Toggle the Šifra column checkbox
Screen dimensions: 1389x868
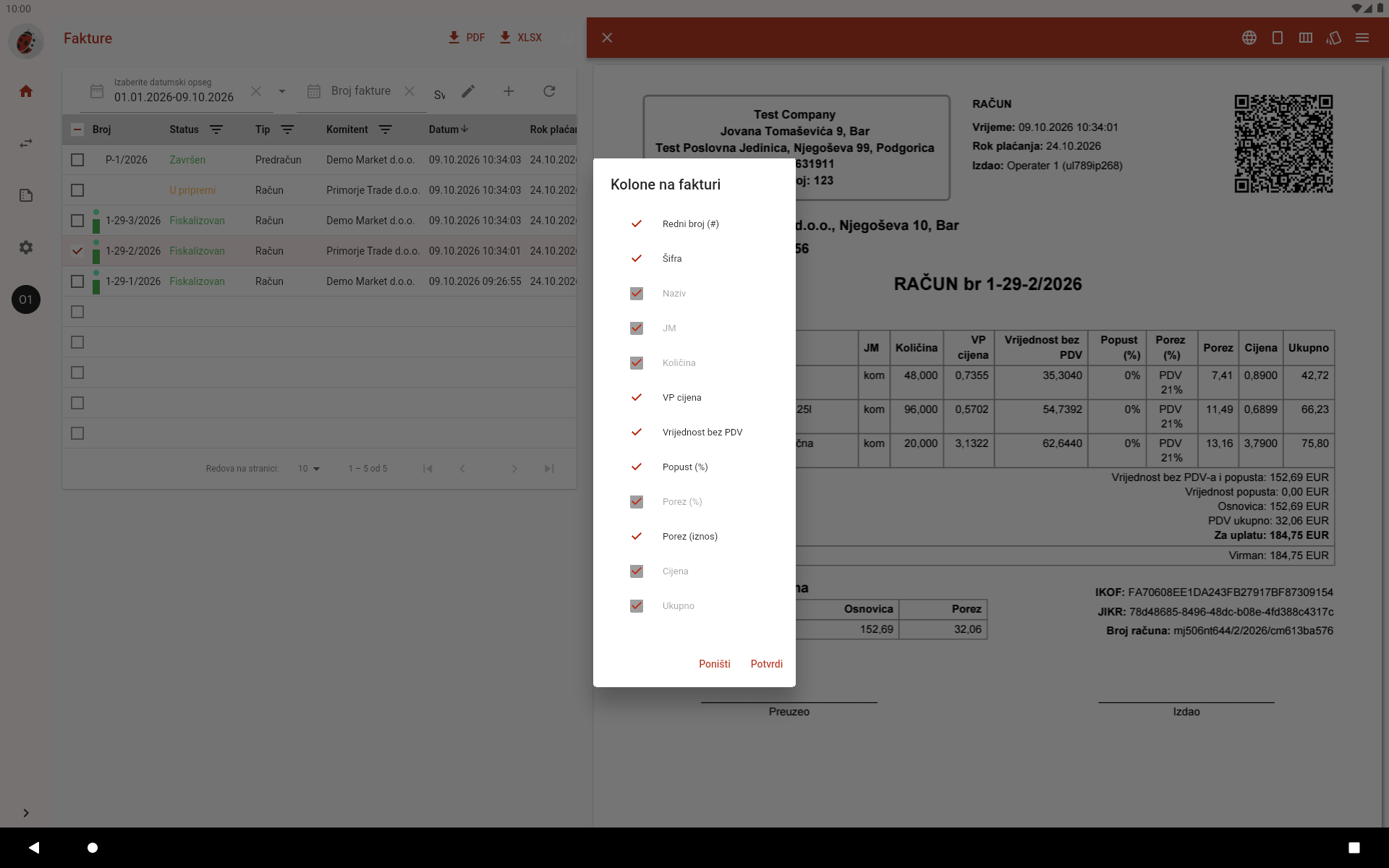(637, 259)
